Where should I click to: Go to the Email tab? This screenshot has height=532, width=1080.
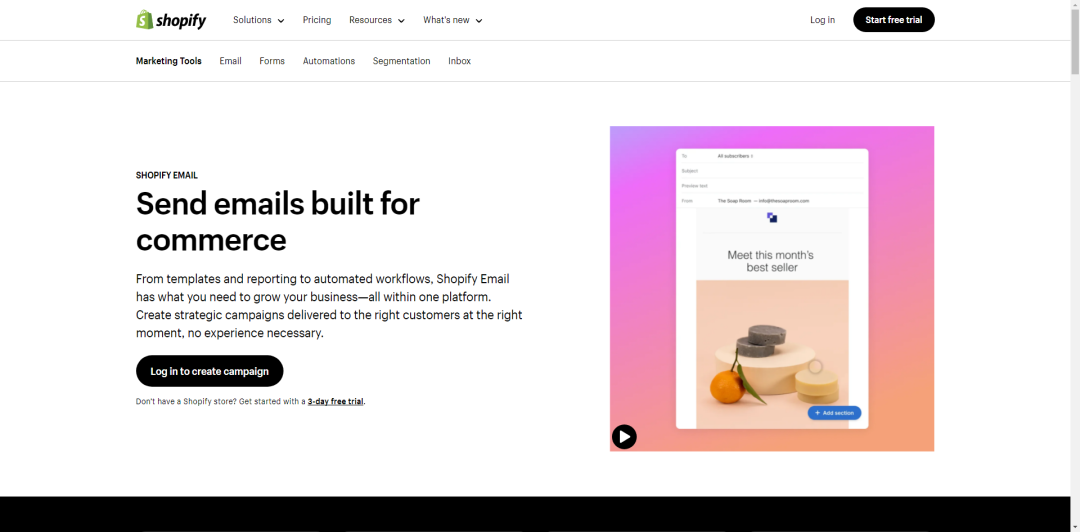230,61
